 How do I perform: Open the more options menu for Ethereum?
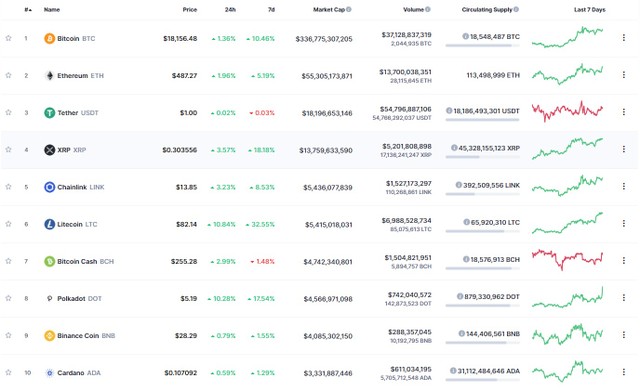point(624,75)
